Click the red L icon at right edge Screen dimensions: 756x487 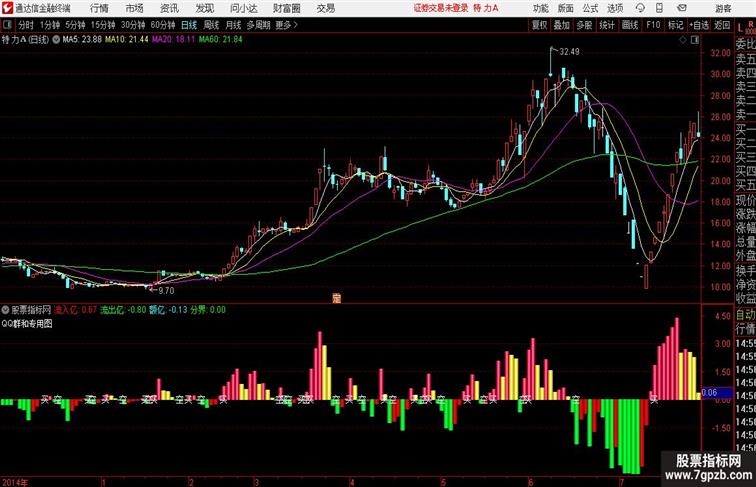[x=740, y=27]
